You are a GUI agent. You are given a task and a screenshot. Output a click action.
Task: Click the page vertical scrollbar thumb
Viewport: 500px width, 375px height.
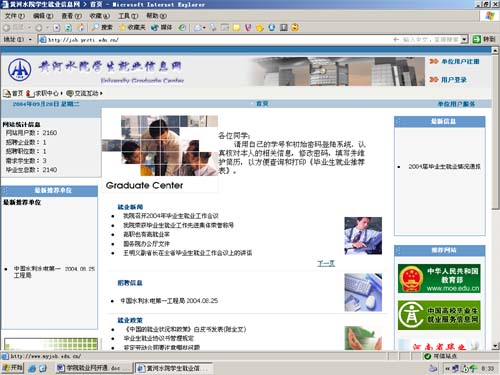pos(495,131)
